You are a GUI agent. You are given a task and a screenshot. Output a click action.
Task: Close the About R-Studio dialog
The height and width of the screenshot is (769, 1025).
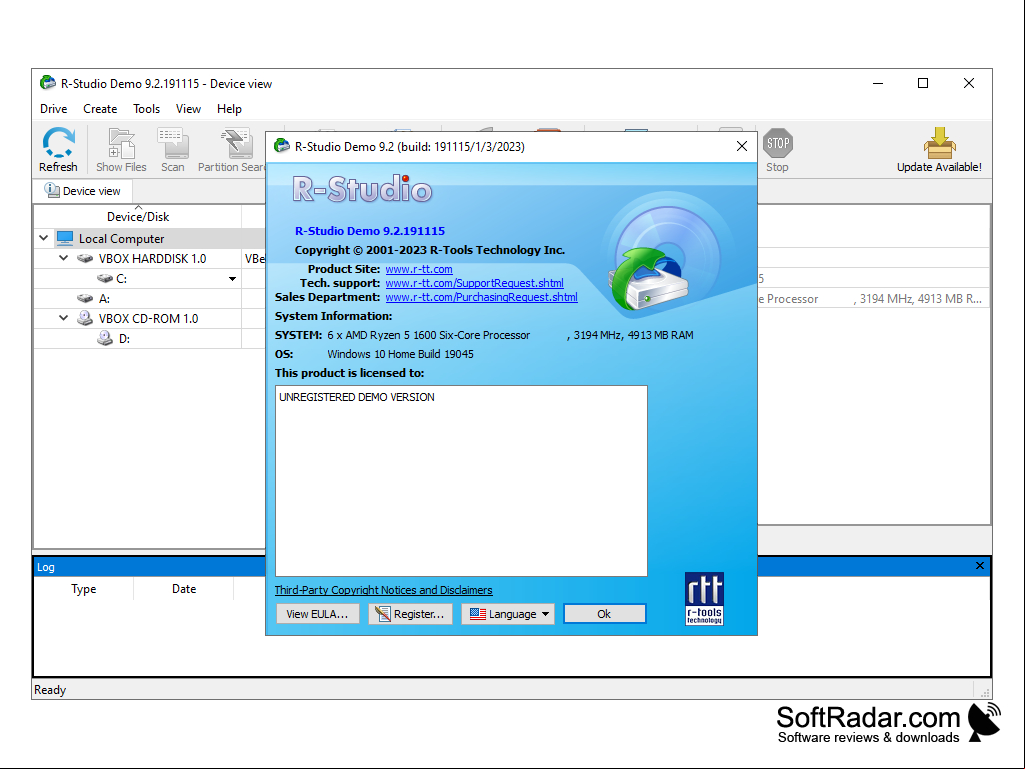(x=742, y=146)
